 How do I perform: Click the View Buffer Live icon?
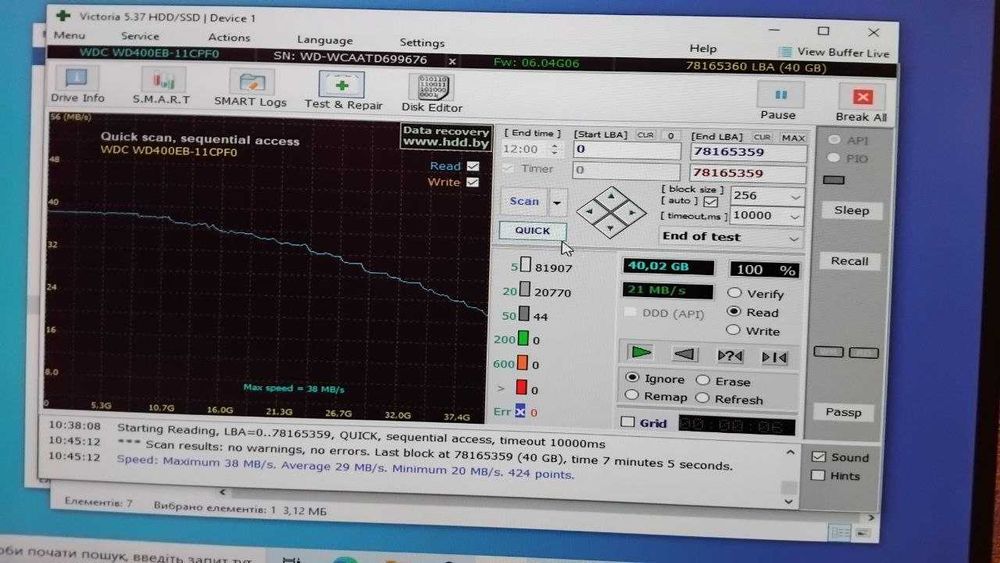coord(785,52)
